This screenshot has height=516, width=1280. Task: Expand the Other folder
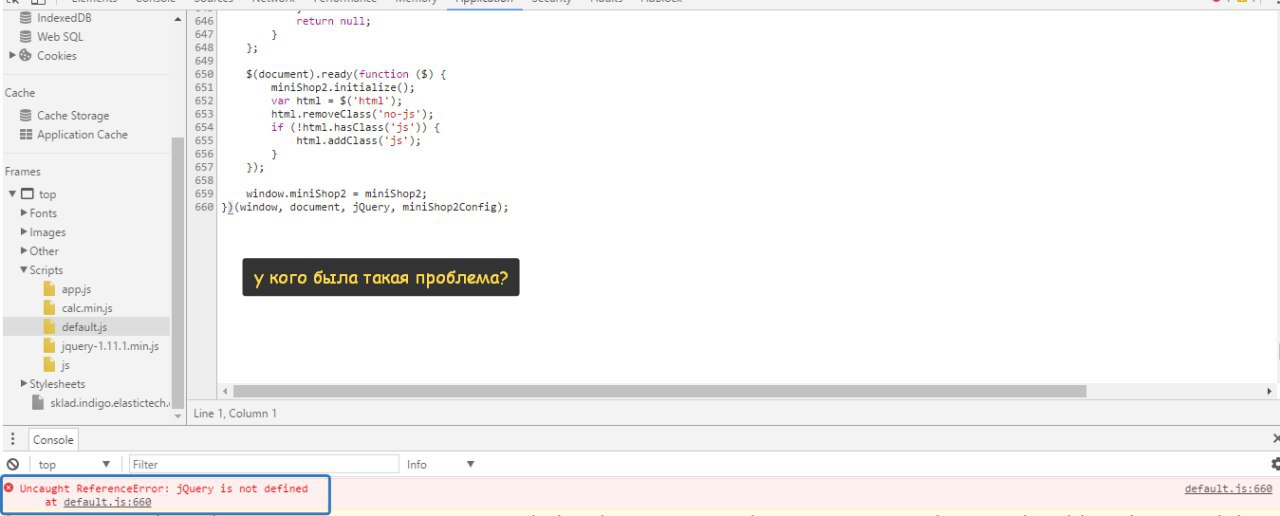tap(24, 251)
